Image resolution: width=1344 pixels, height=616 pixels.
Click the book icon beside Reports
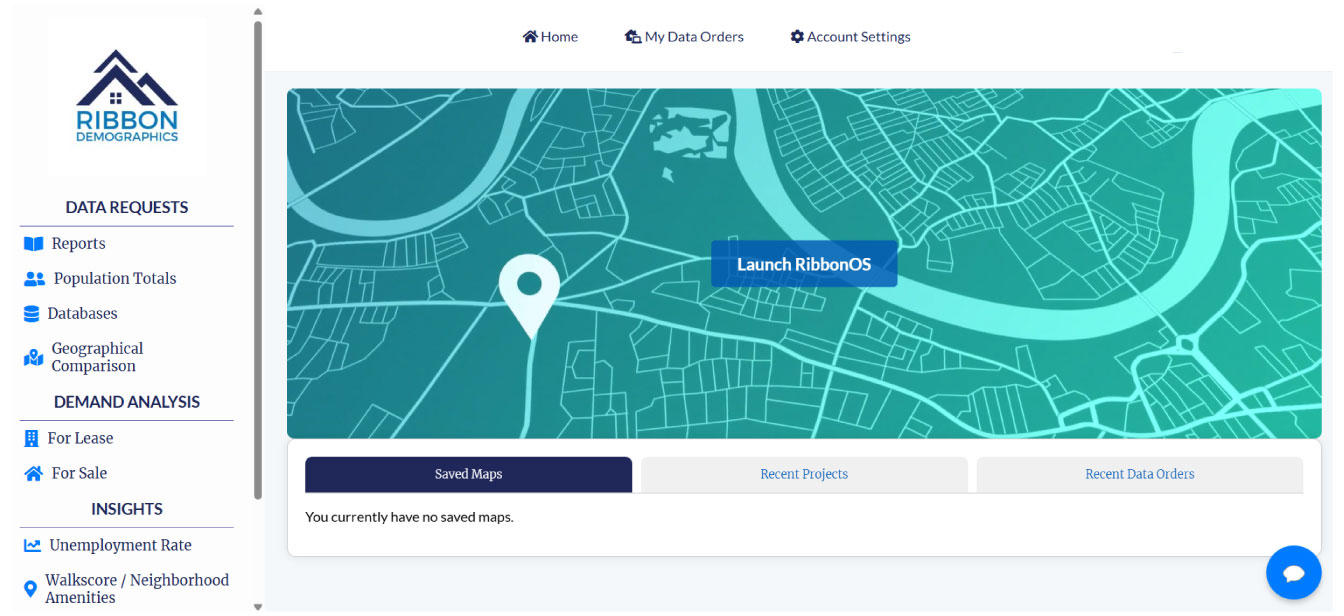[33, 244]
